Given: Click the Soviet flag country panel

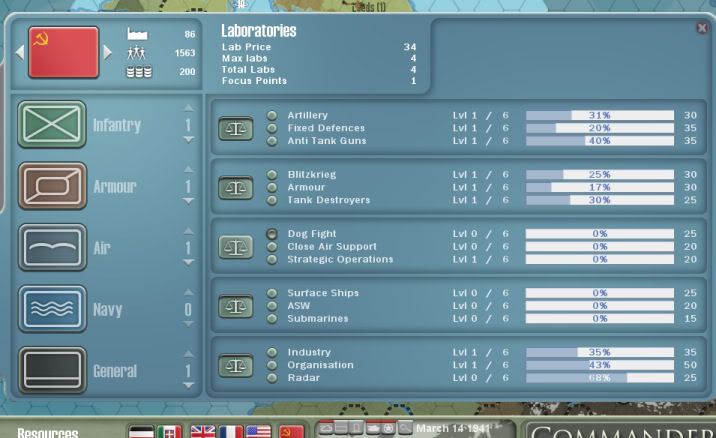Looking at the screenshot, I should click(64, 52).
